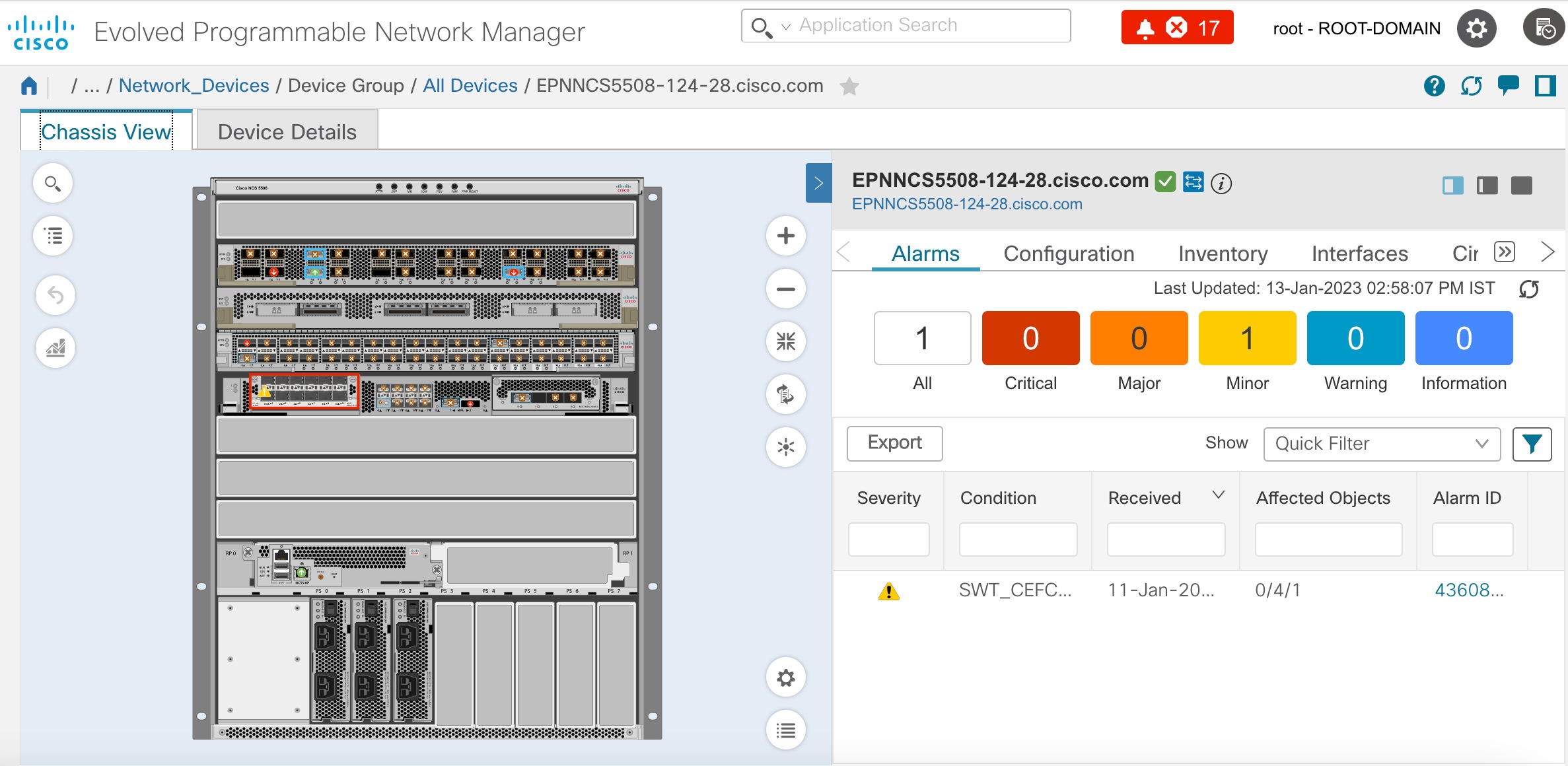Zoom in on the chassis using plus icon
The width and height of the screenshot is (1568, 766).
tap(785, 236)
